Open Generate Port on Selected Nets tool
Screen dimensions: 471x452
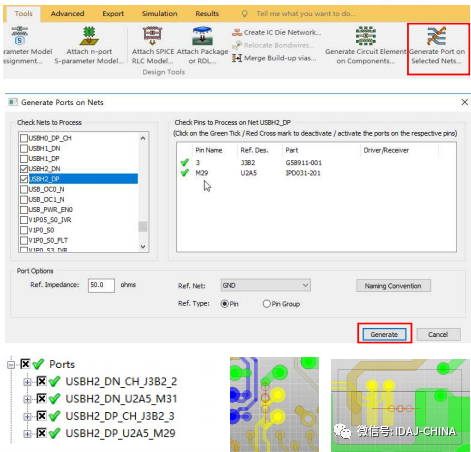point(437,46)
